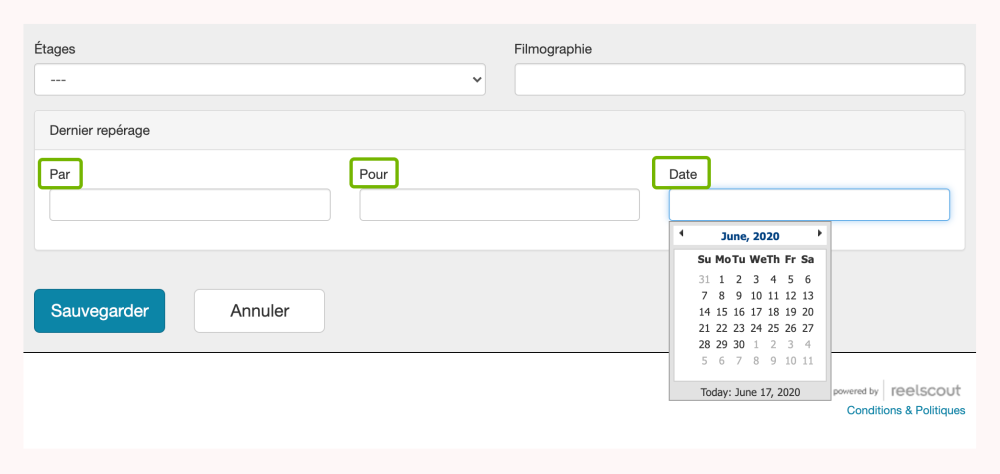Focus the Date input field
The width and height of the screenshot is (1000, 474).
pyautogui.click(x=809, y=205)
